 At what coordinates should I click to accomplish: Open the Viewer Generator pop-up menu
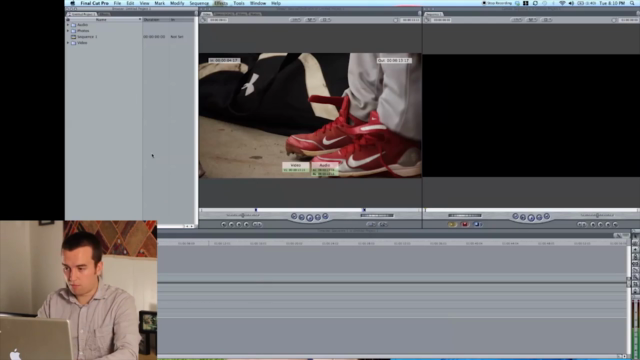click(x=383, y=224)
